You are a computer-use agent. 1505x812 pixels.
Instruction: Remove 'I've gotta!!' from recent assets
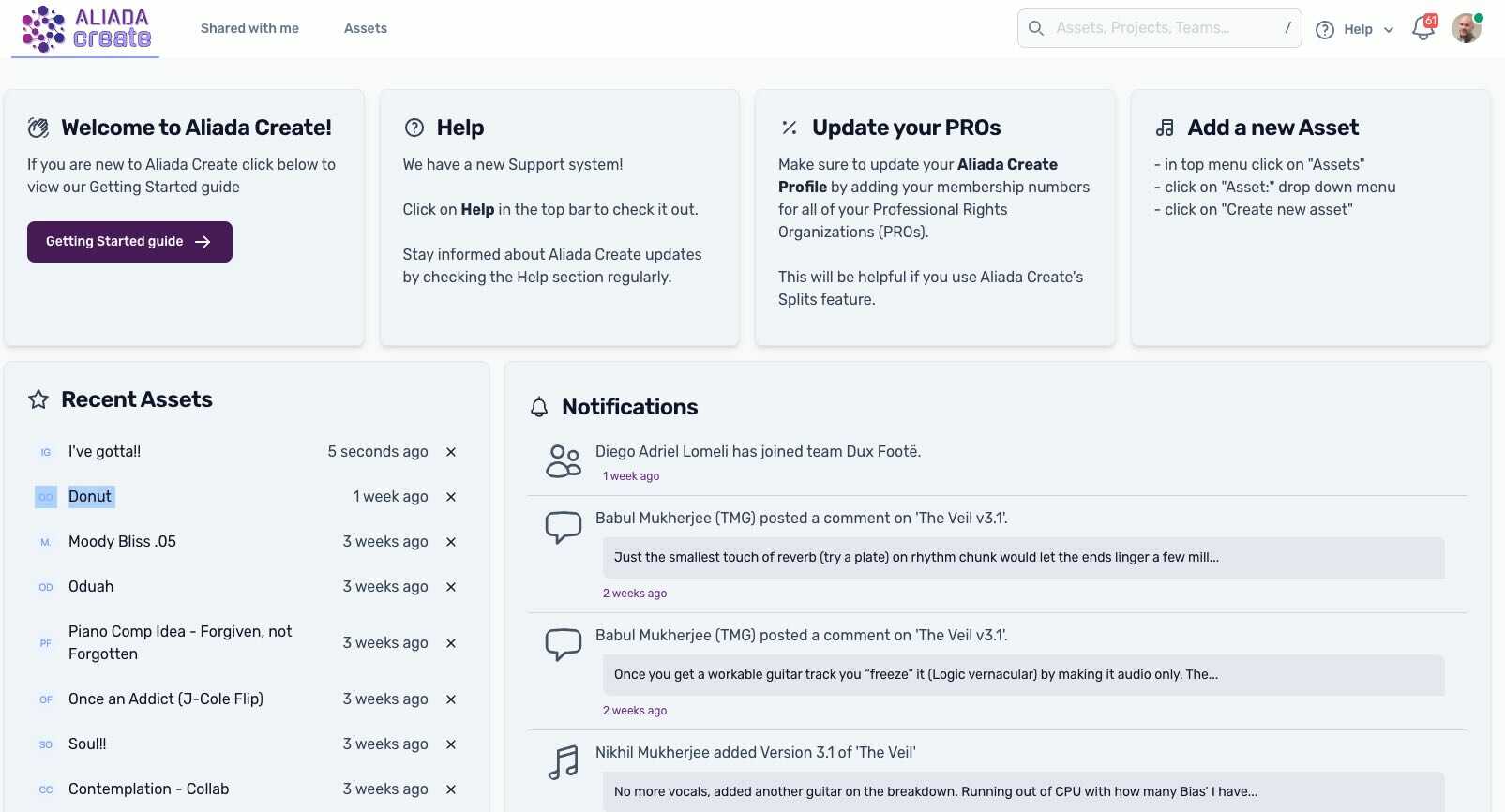[451, 452]
